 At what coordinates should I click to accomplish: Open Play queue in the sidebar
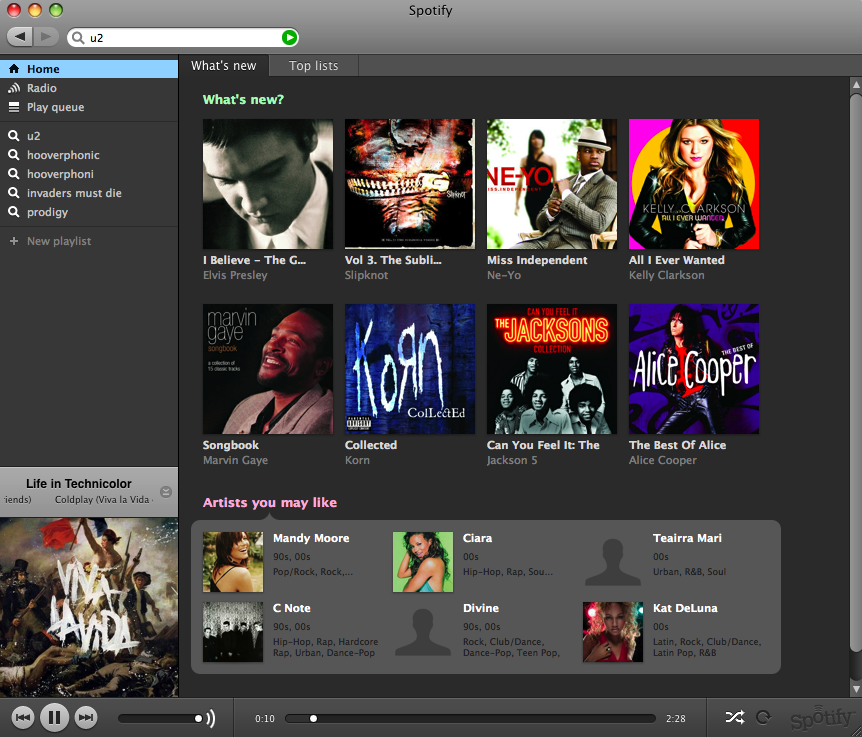[89, 107]
